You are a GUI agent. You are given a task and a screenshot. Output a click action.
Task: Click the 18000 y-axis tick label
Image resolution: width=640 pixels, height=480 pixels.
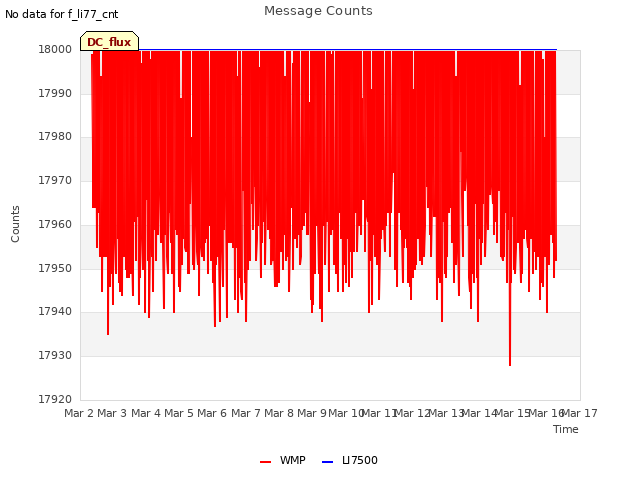[55, 49]
